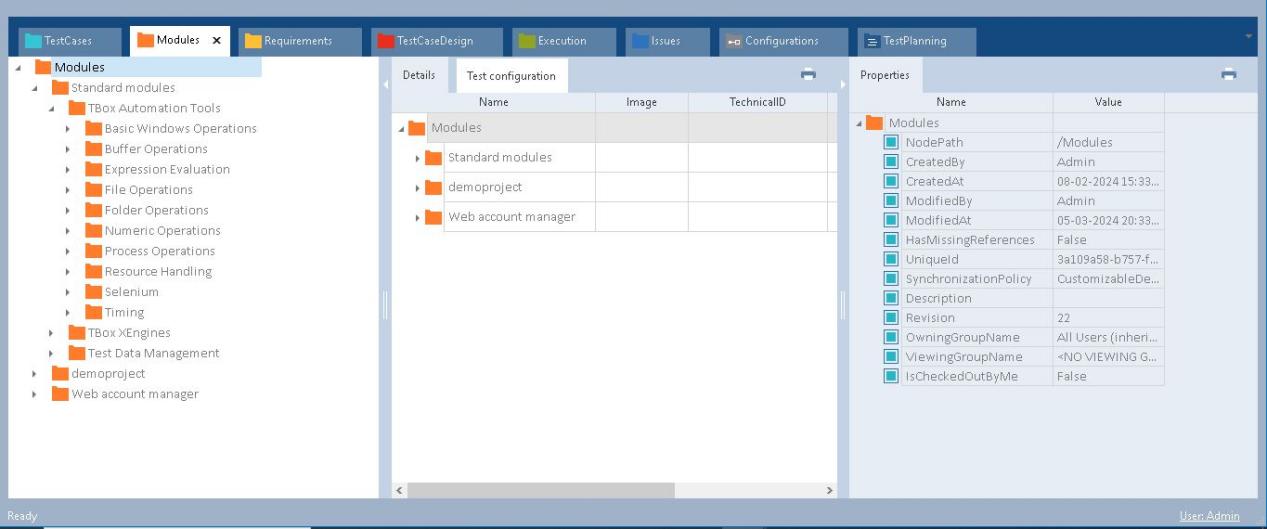Screen dimensions: 1267x529
Task: Click the Value column header in Properties
Action: tap(1108, 102)
